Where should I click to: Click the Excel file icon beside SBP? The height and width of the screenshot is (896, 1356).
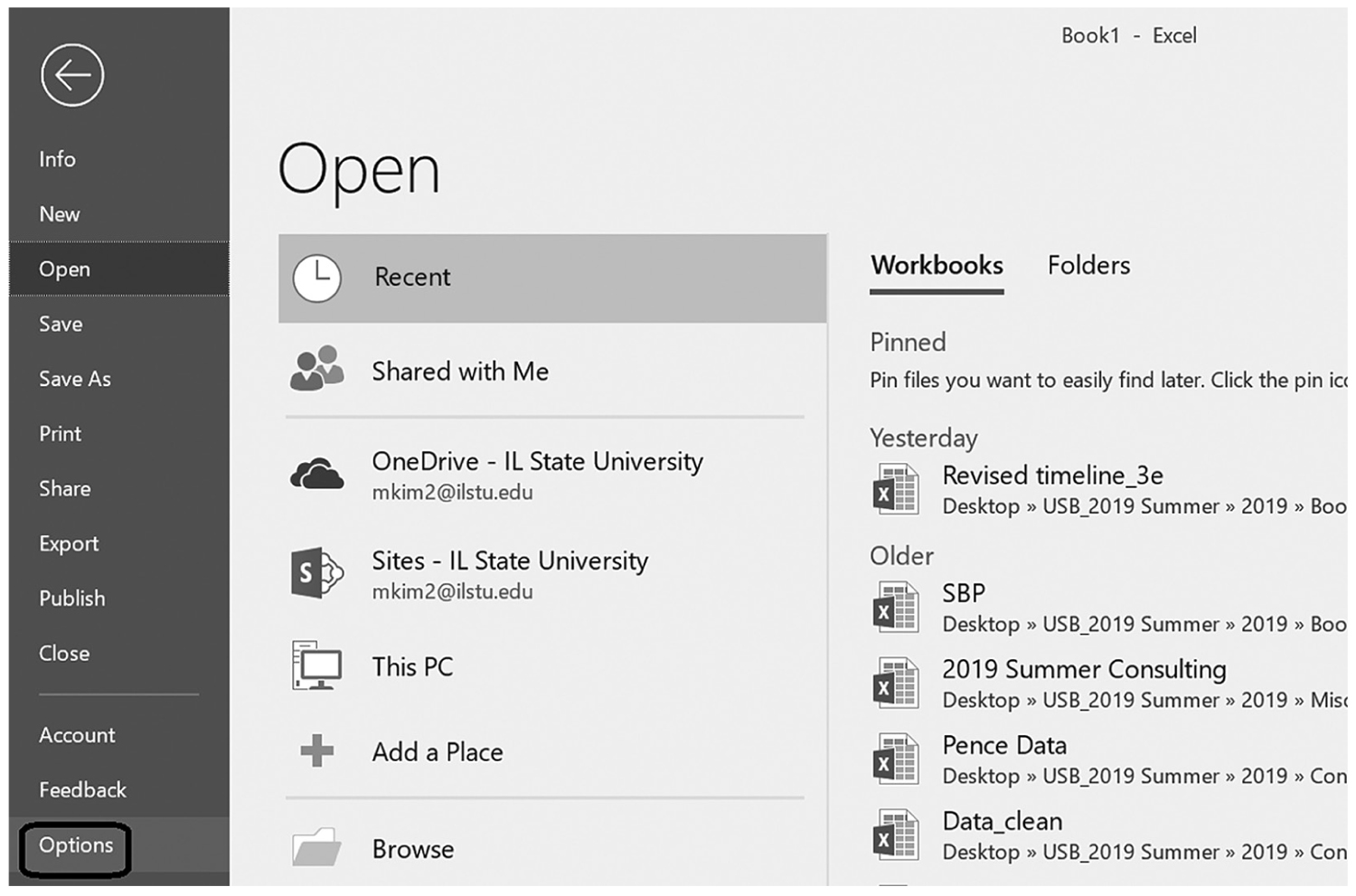(x=896, y=608)
